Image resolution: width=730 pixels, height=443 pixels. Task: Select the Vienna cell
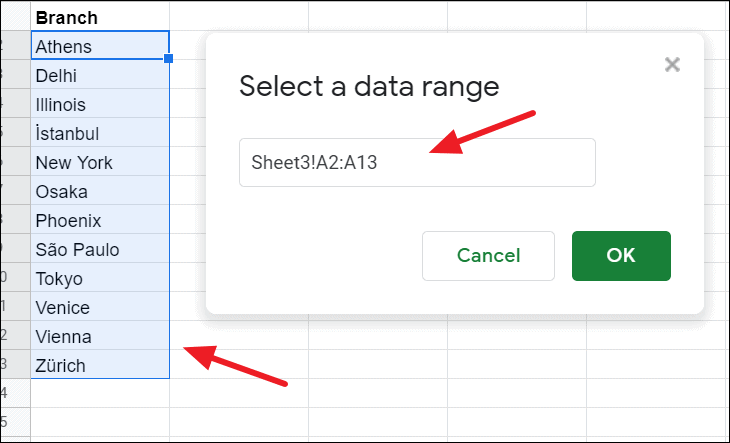[x=100, y=336]
